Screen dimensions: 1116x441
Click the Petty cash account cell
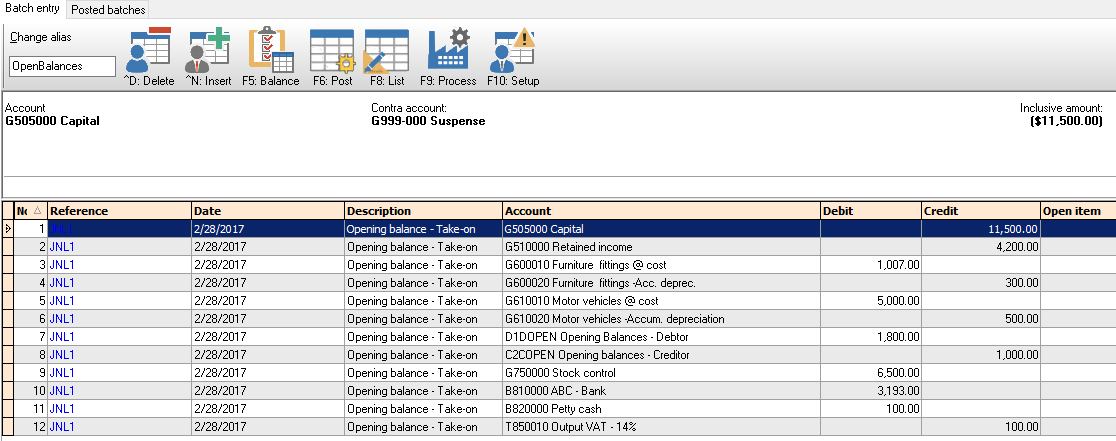click(660, 409)
